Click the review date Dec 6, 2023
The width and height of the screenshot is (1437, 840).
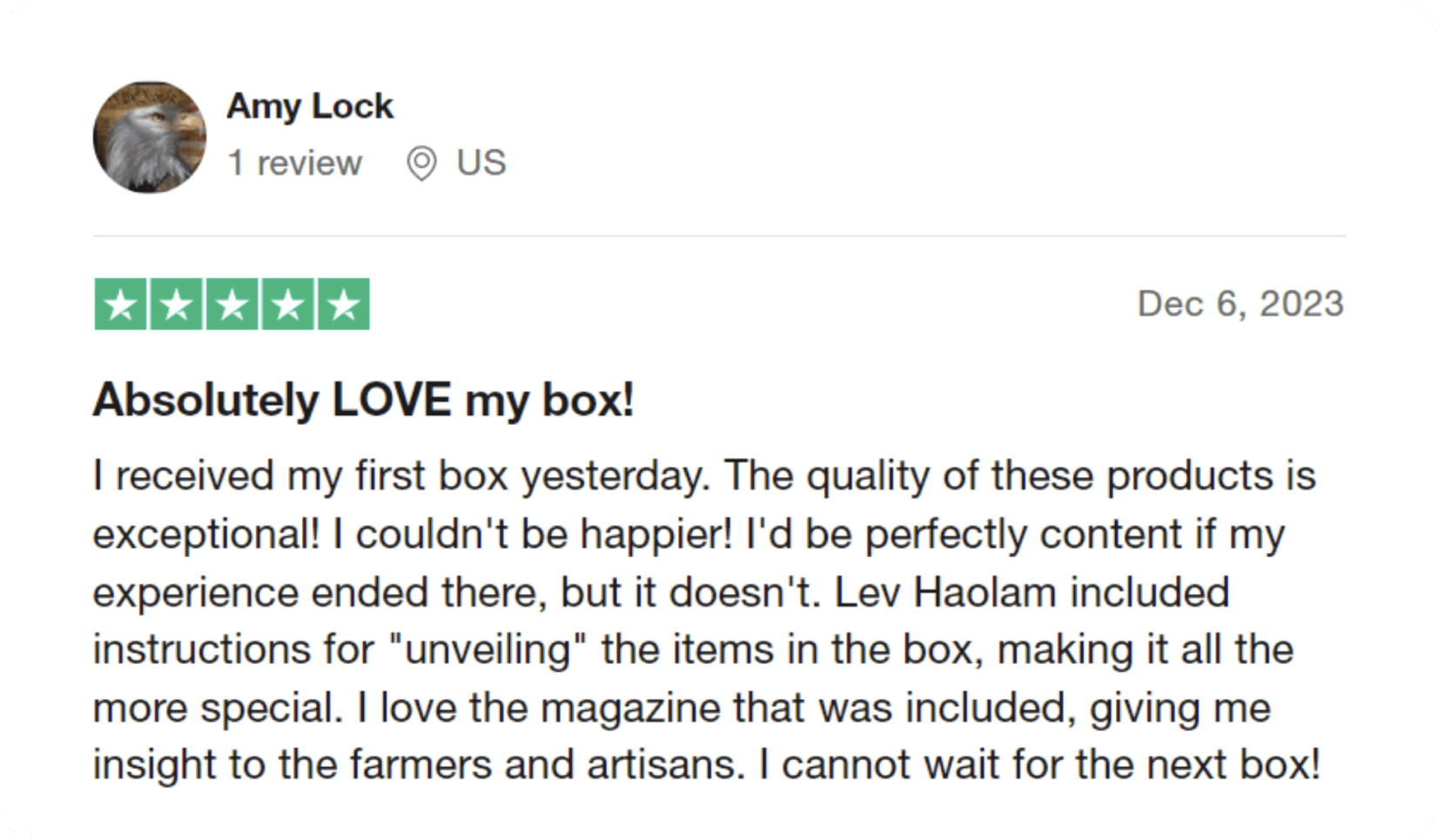click(x=1240, y=304)
